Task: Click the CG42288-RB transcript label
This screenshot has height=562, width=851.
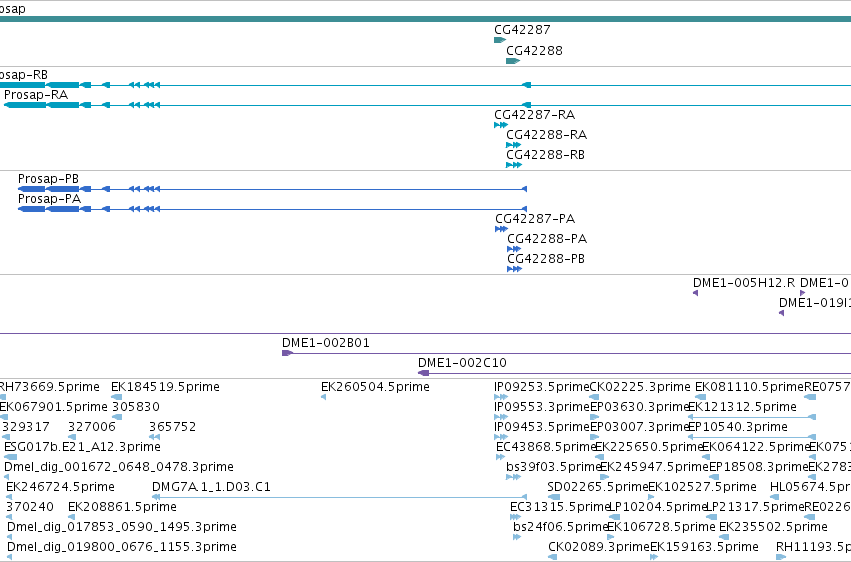Action: point(545,155)
